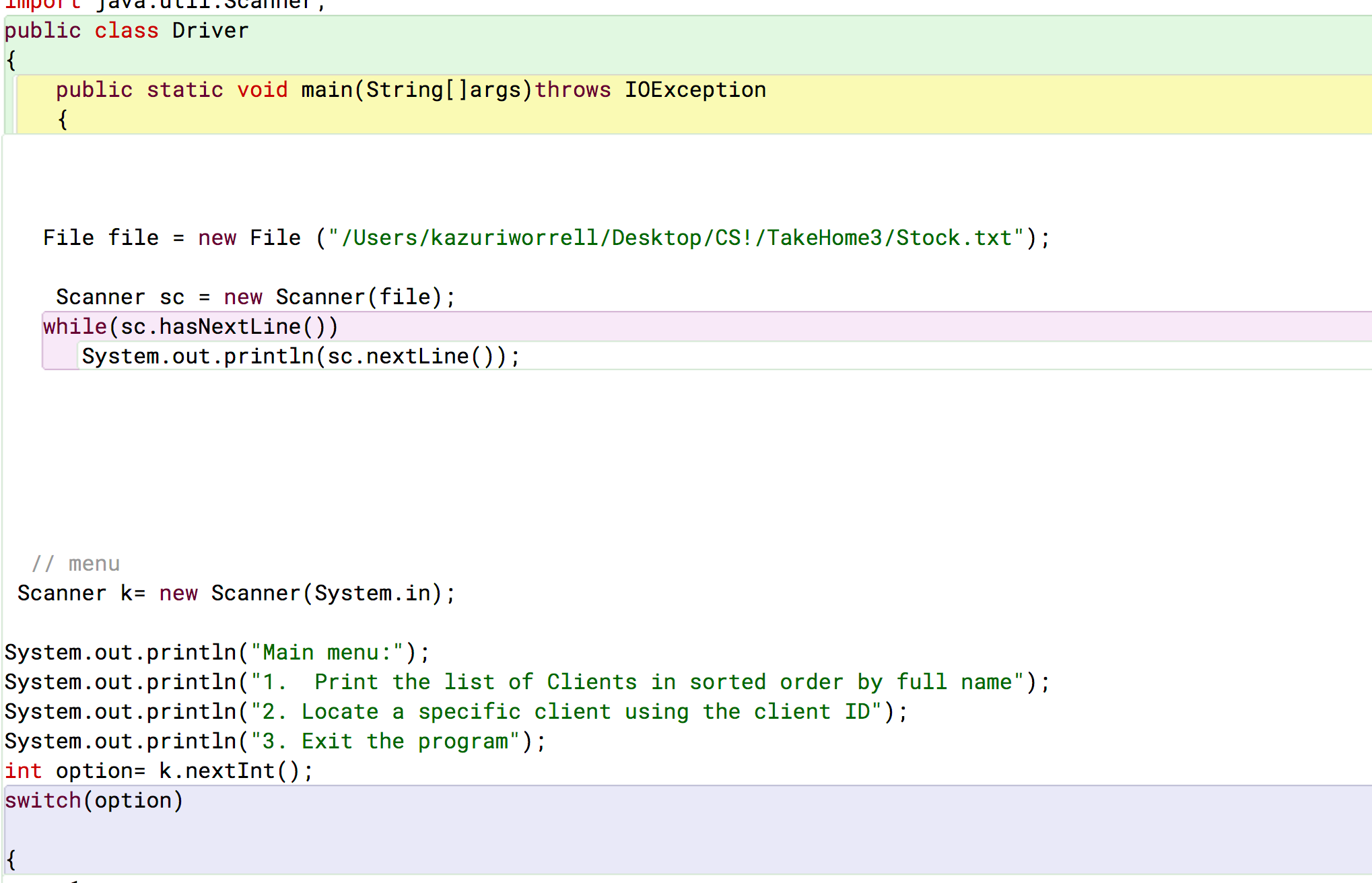1372x883 pixels.
Task: Click opening brace below main method
Action: 63,120
